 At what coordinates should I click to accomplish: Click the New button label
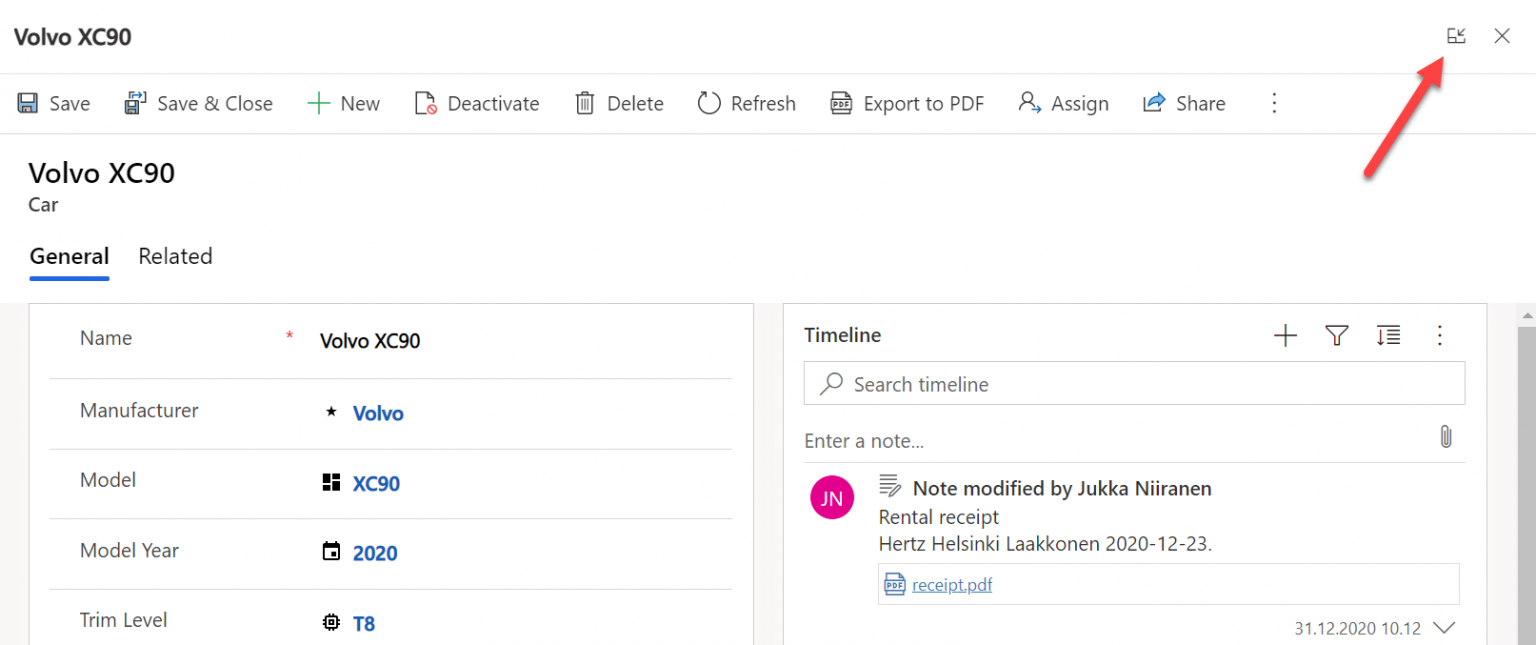[x=360, y=104]
